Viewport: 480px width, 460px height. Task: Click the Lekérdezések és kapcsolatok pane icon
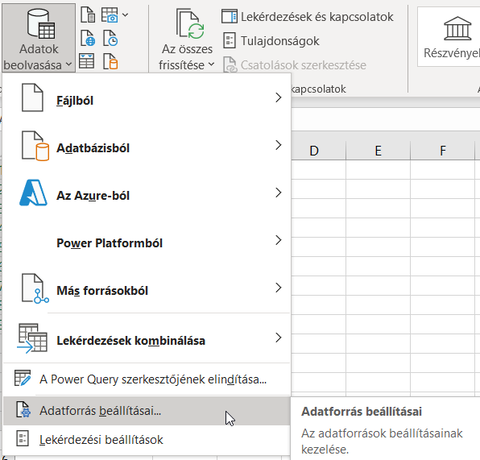[x=229, y=16]
